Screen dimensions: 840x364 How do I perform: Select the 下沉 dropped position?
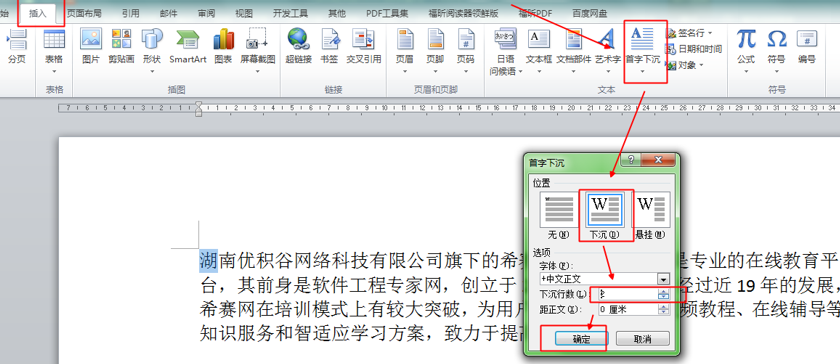(x=604, y=215)
